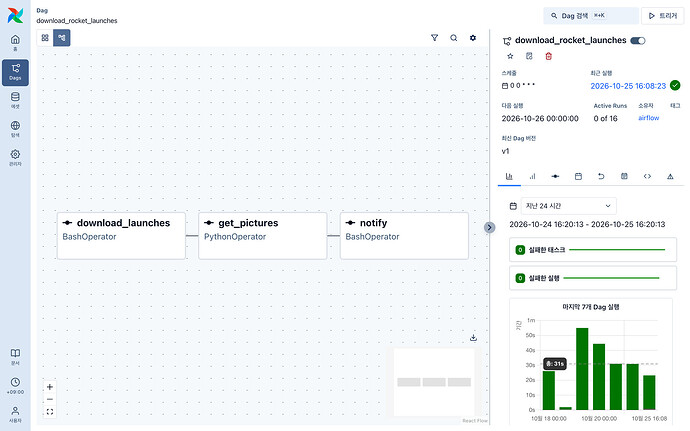
Task: Click the v1 Dag version text
Action: click(505, 151)
